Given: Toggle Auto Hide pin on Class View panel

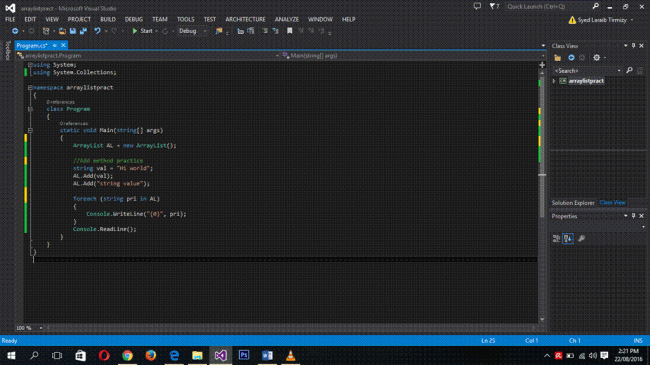Looking at the screenshot, I should click(633, 46).
